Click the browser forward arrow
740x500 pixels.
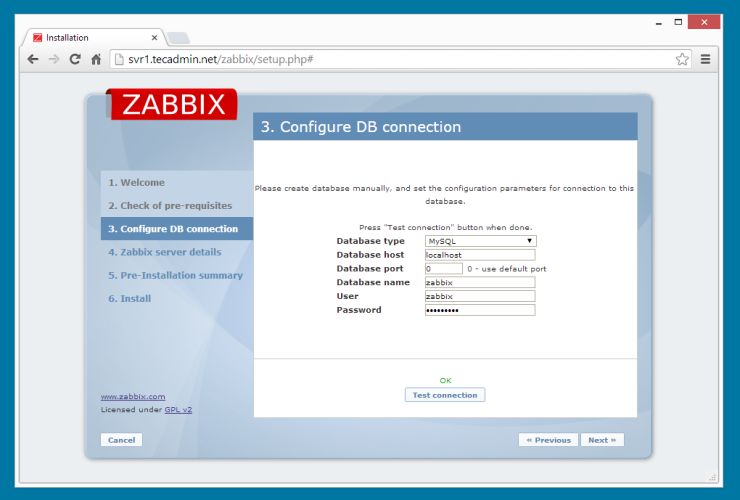pyautogui.click(x=54, y=59)
